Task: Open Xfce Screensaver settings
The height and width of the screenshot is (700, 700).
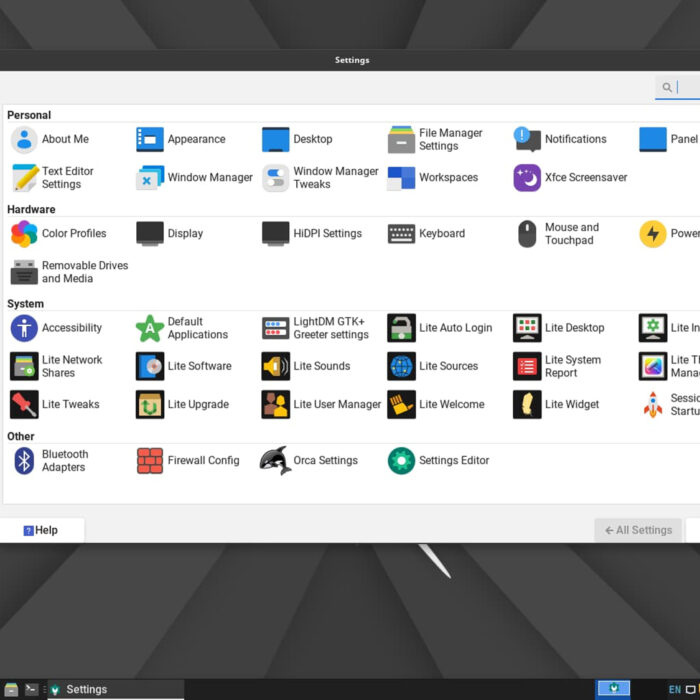Action: [570, 178]
